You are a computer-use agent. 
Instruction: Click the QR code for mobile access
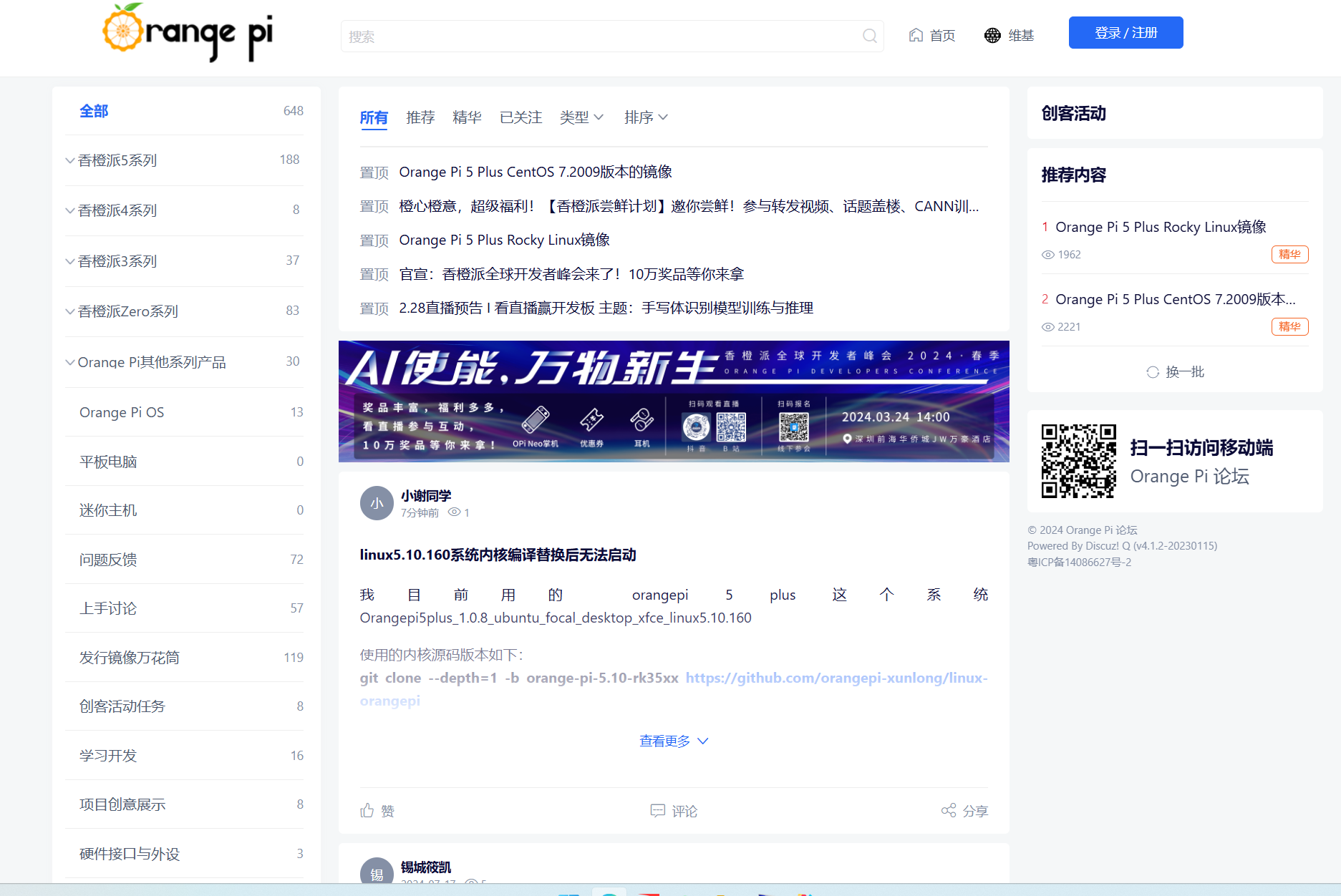1078,461
